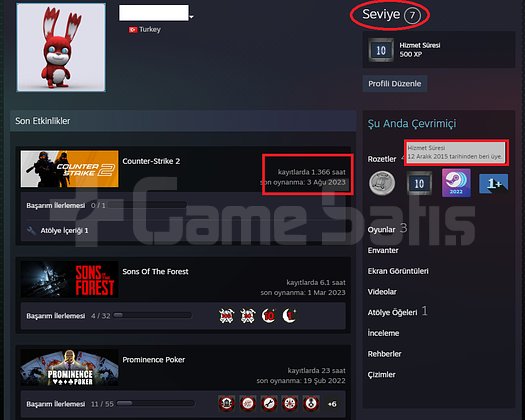This screenshot has height=420, width=525.
Task: Click 'kayıtlarda 23 saat' text
Action: (x=316, y=371)
